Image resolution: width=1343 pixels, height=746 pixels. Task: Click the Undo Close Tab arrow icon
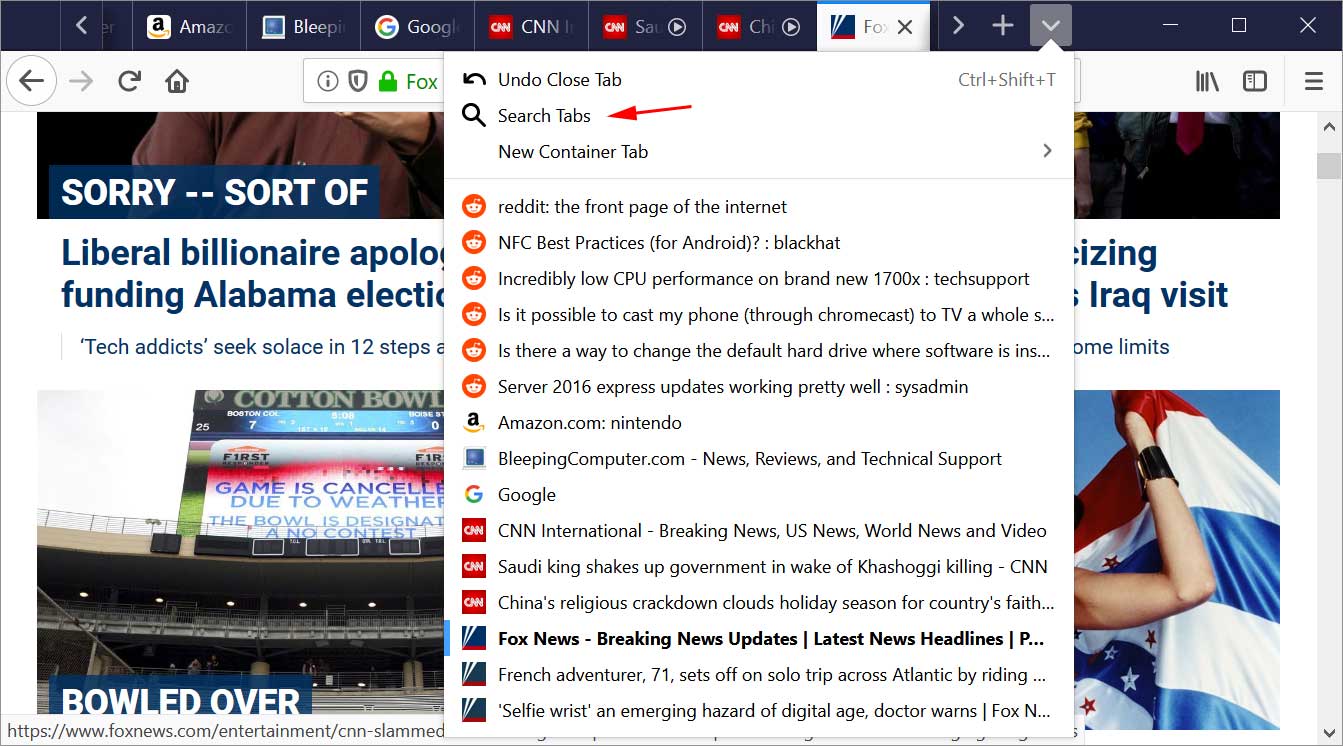point(474,80)
